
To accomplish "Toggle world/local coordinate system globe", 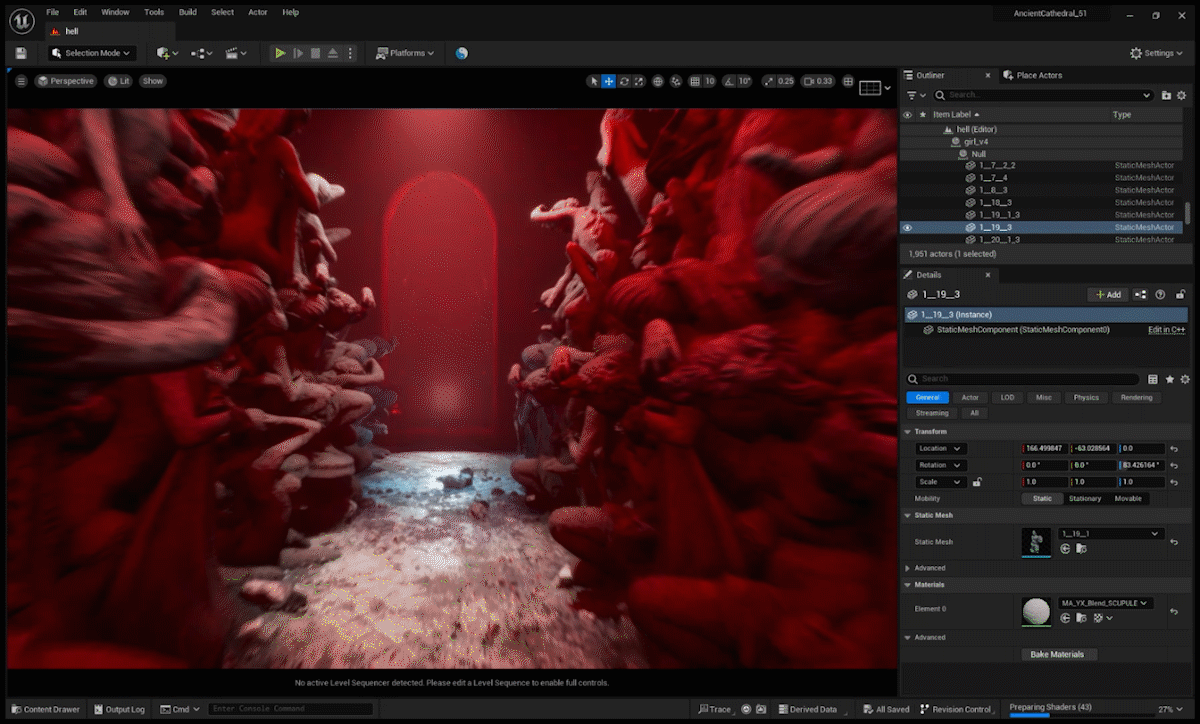I will click(x=658, y=81).
